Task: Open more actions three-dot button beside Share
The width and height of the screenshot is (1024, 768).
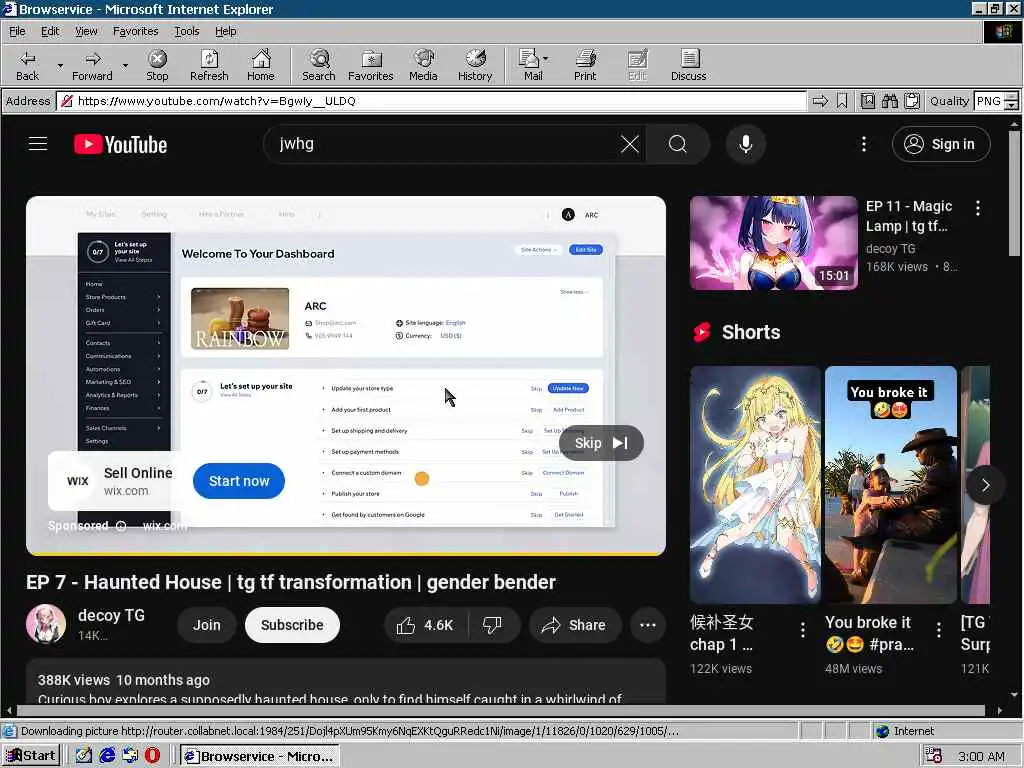Action: tap(647, 625)
